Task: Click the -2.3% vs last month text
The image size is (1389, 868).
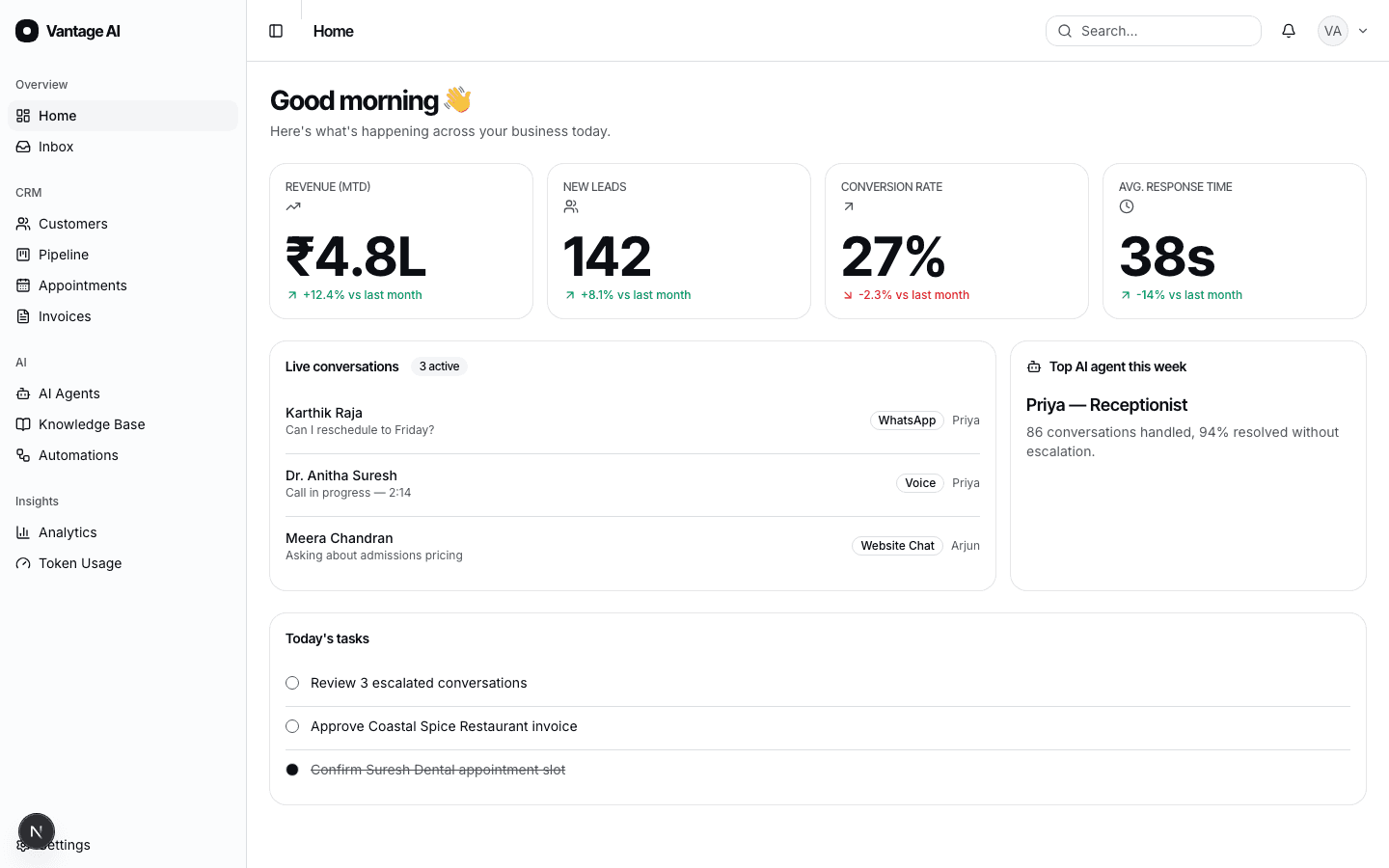Action: coord(913,295)
